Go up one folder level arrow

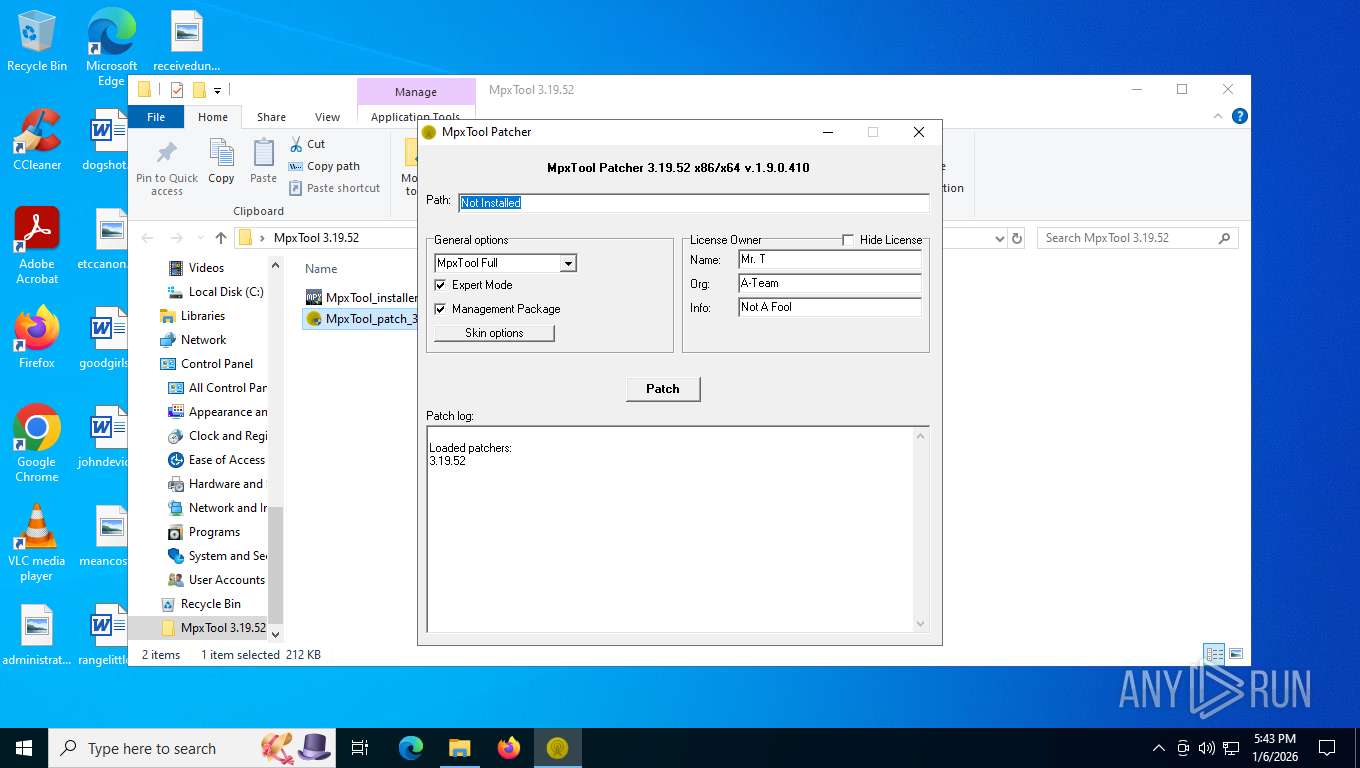click(221, 238)
